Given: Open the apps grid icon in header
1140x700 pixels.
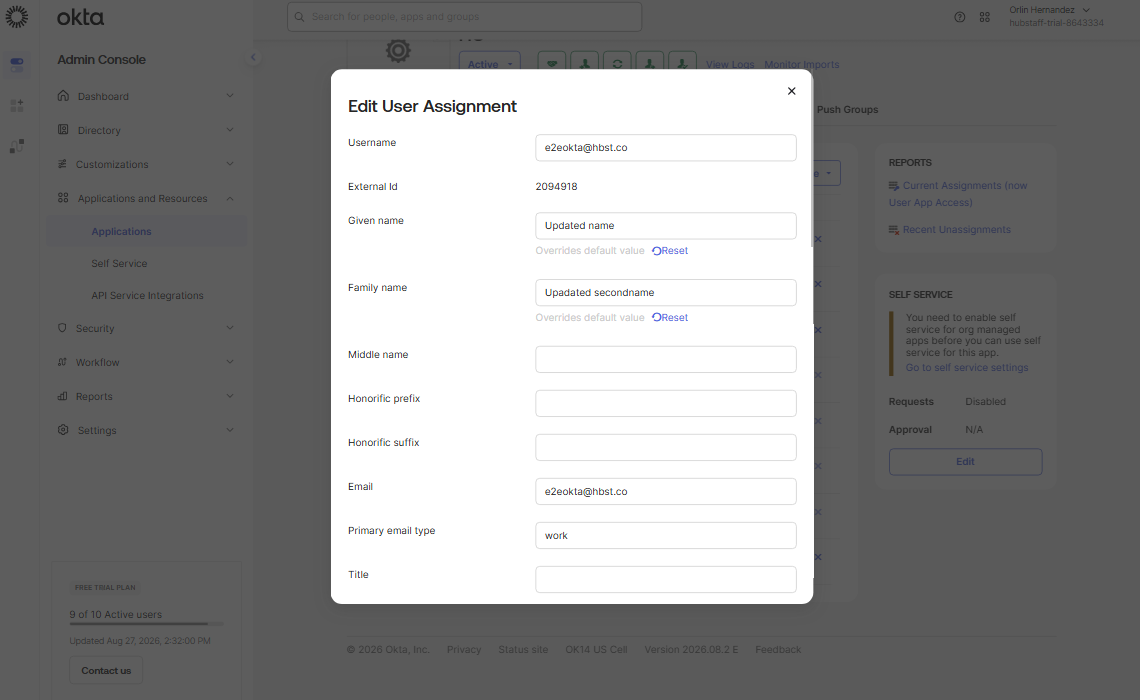Looking at the screenshot, I should (x=984, y=17).
